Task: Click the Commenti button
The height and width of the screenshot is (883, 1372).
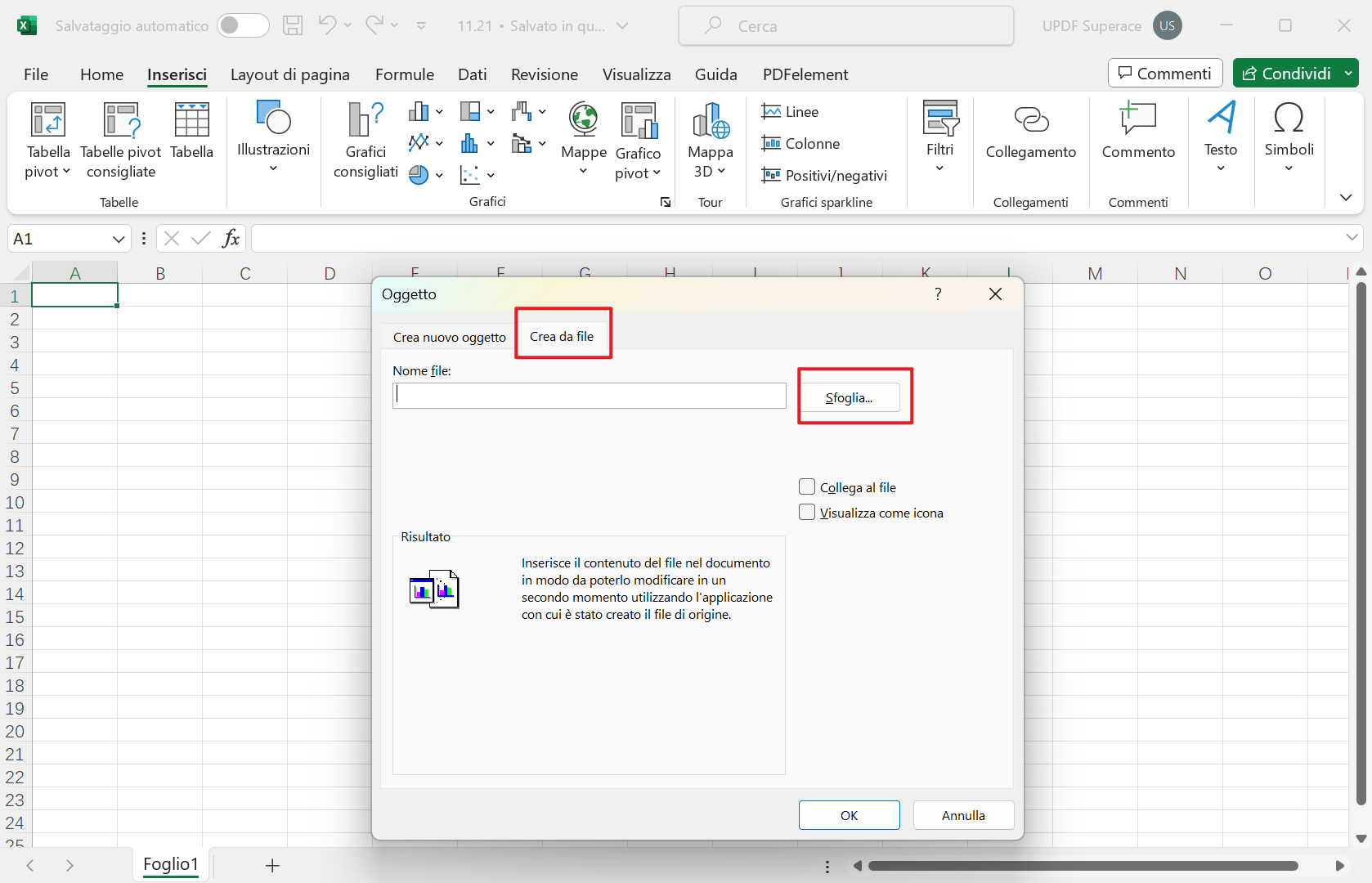Action: tap(1165, 74)
